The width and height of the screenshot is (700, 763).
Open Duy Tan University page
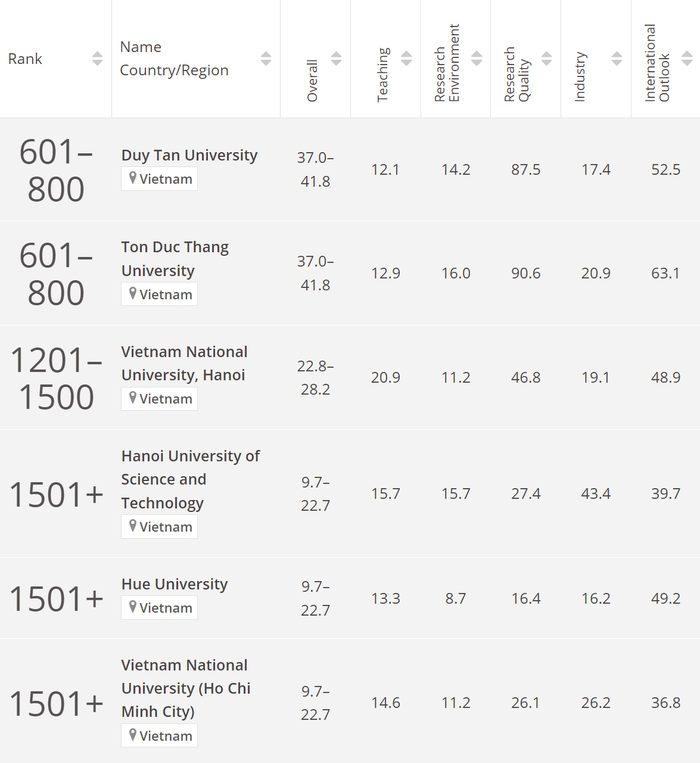coord(189,155)
